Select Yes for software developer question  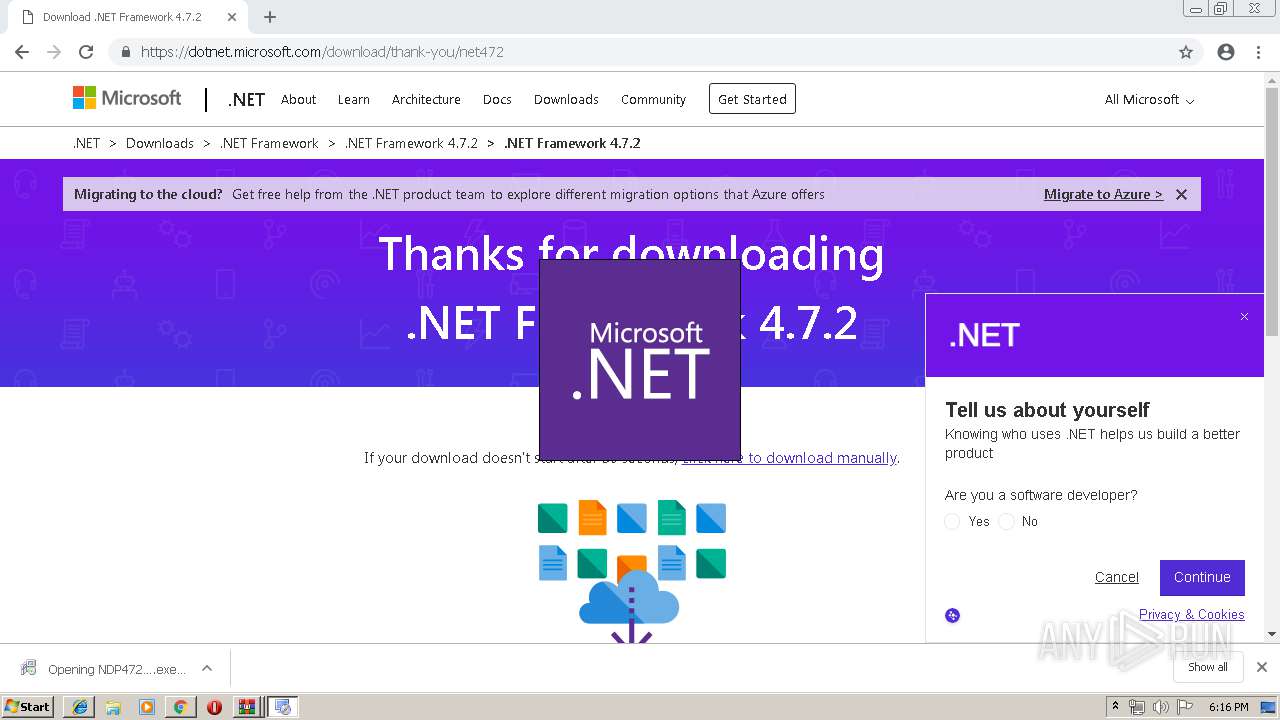[x=952, y=522]
